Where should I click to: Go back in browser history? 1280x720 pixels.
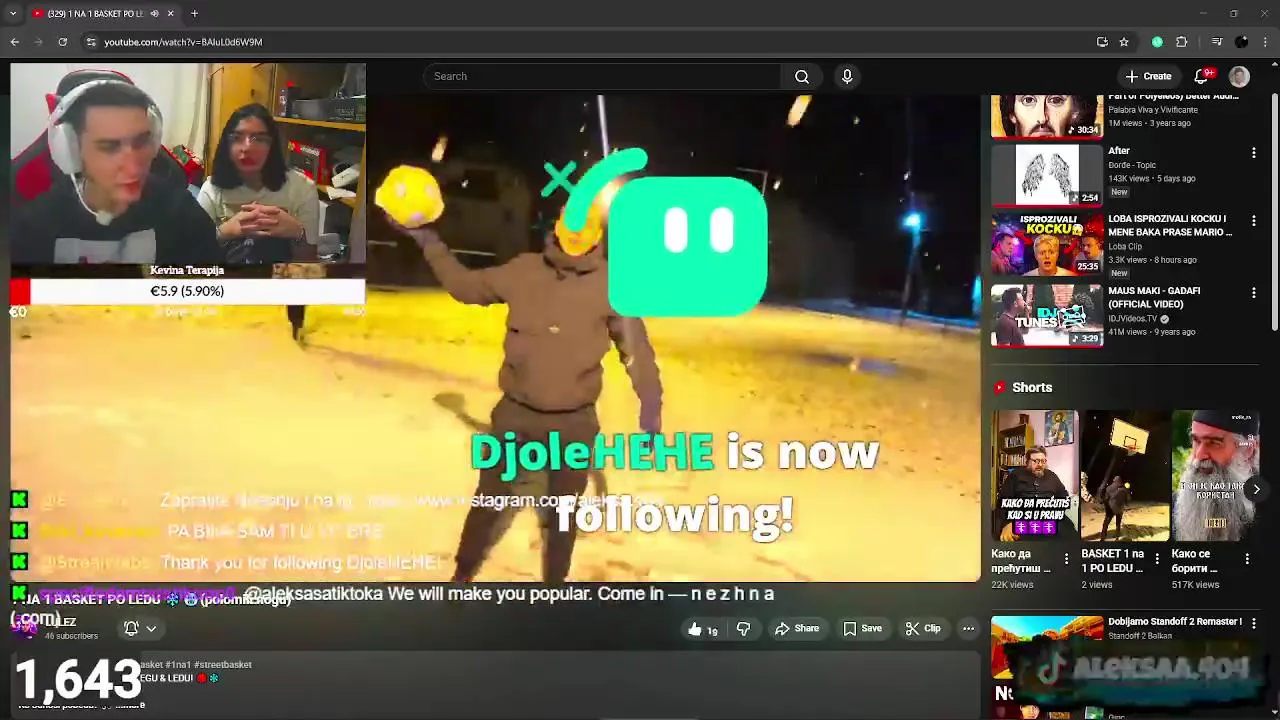point(15,42)
